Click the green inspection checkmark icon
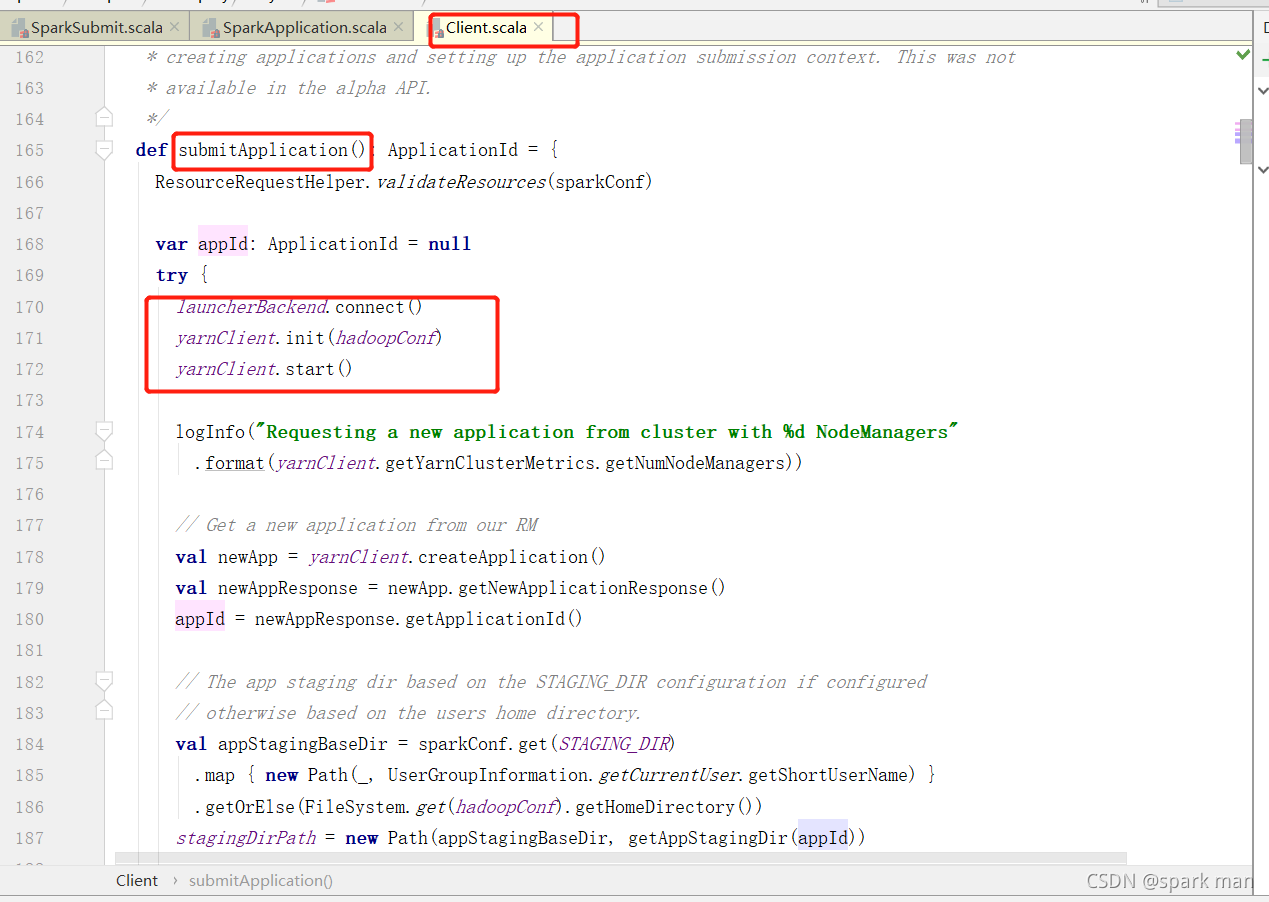1269x902 pixels. coord(1242,55)
